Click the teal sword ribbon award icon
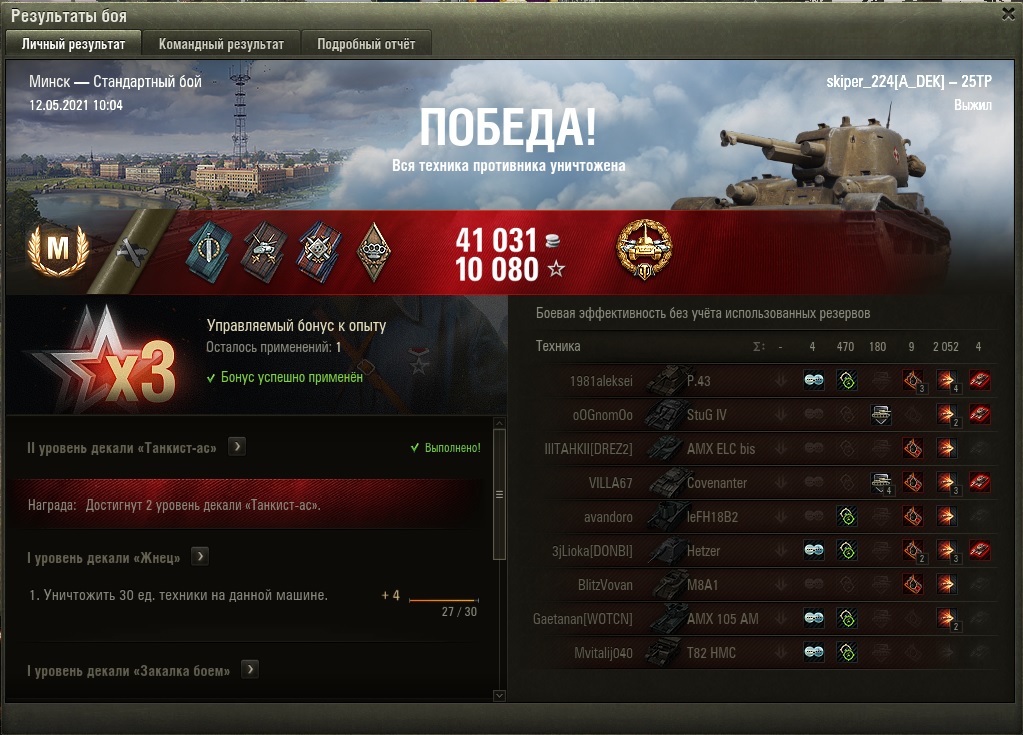Screen dimensions: 1023x735 pyautogui.click(x=209, y=251)
